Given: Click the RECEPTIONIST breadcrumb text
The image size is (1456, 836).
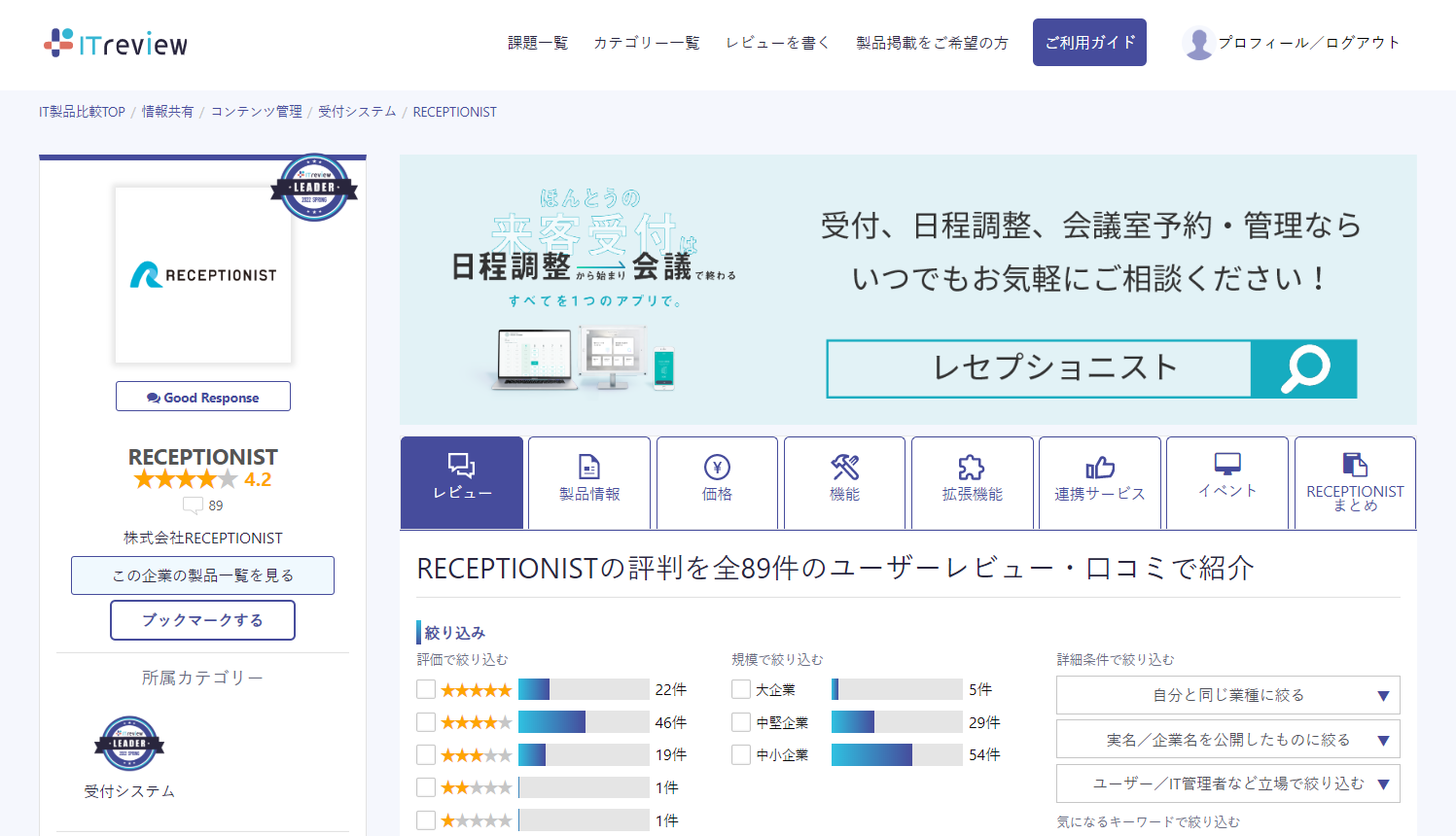Looking at the screenshot, I should pos(454,112).
